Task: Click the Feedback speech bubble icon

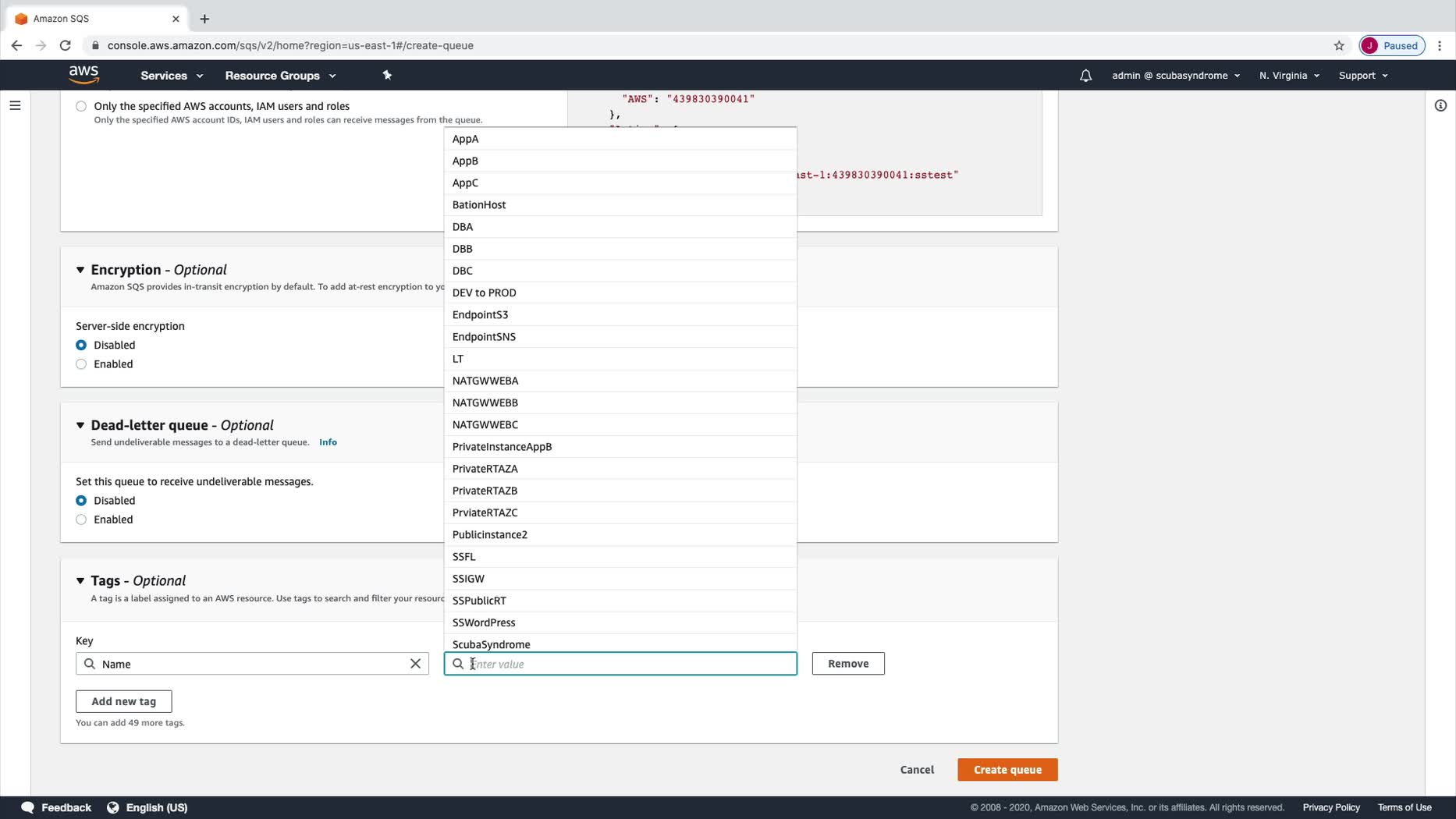Action: click(28, 807)
